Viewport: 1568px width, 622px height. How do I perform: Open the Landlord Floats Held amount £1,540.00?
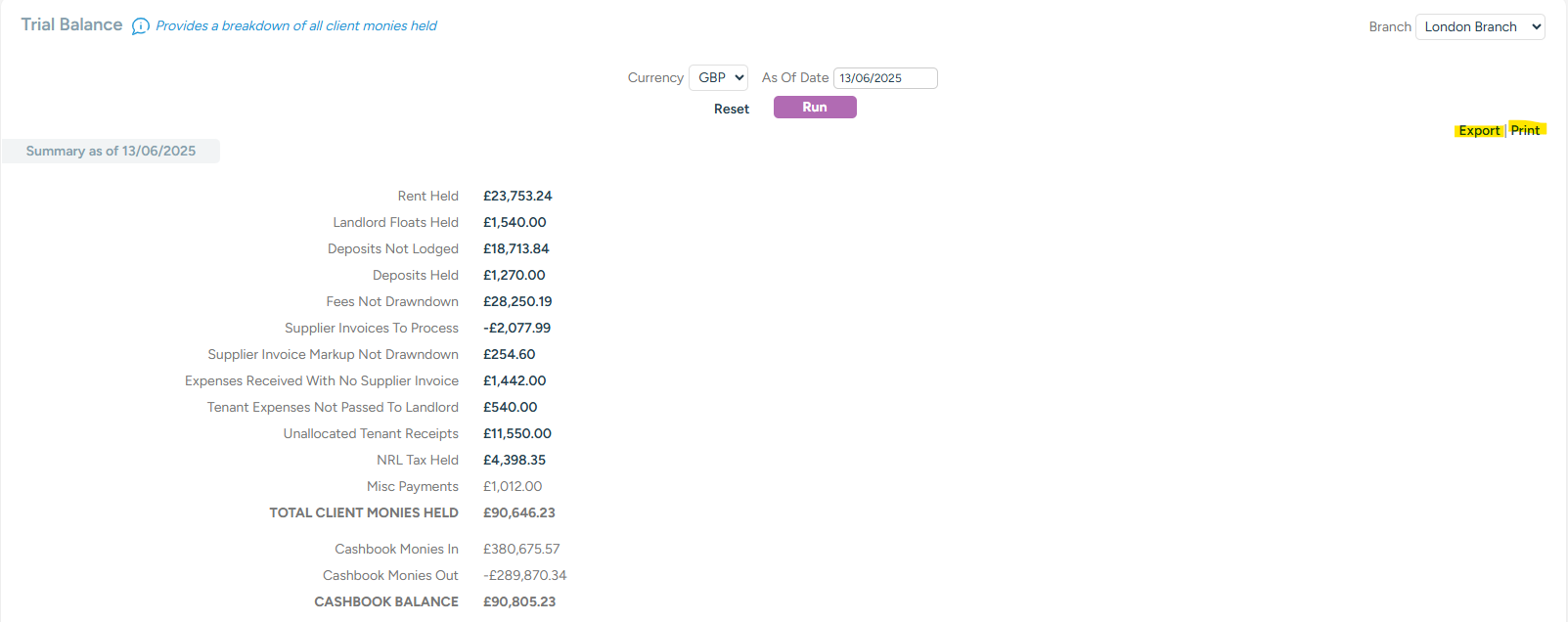click(x=515, y=223)
